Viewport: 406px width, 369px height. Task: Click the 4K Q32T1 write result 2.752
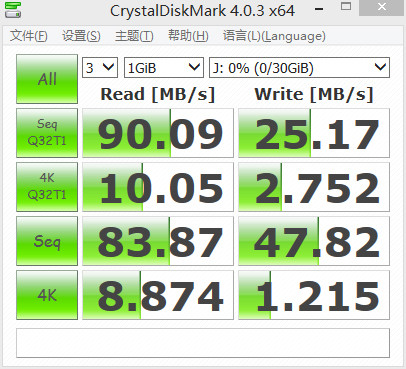point(314,187)
